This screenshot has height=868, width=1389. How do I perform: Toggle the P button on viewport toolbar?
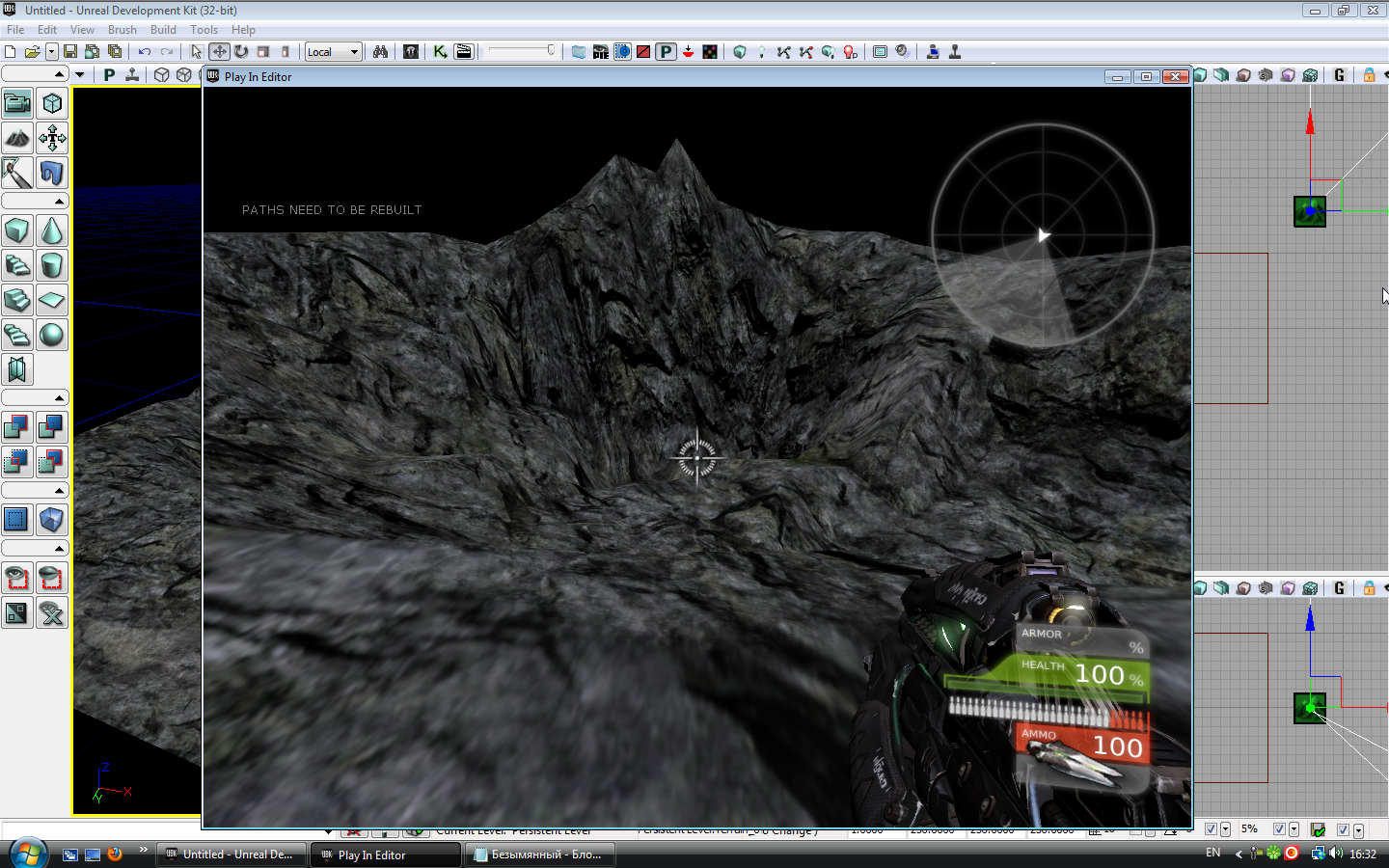coord(109,75)
